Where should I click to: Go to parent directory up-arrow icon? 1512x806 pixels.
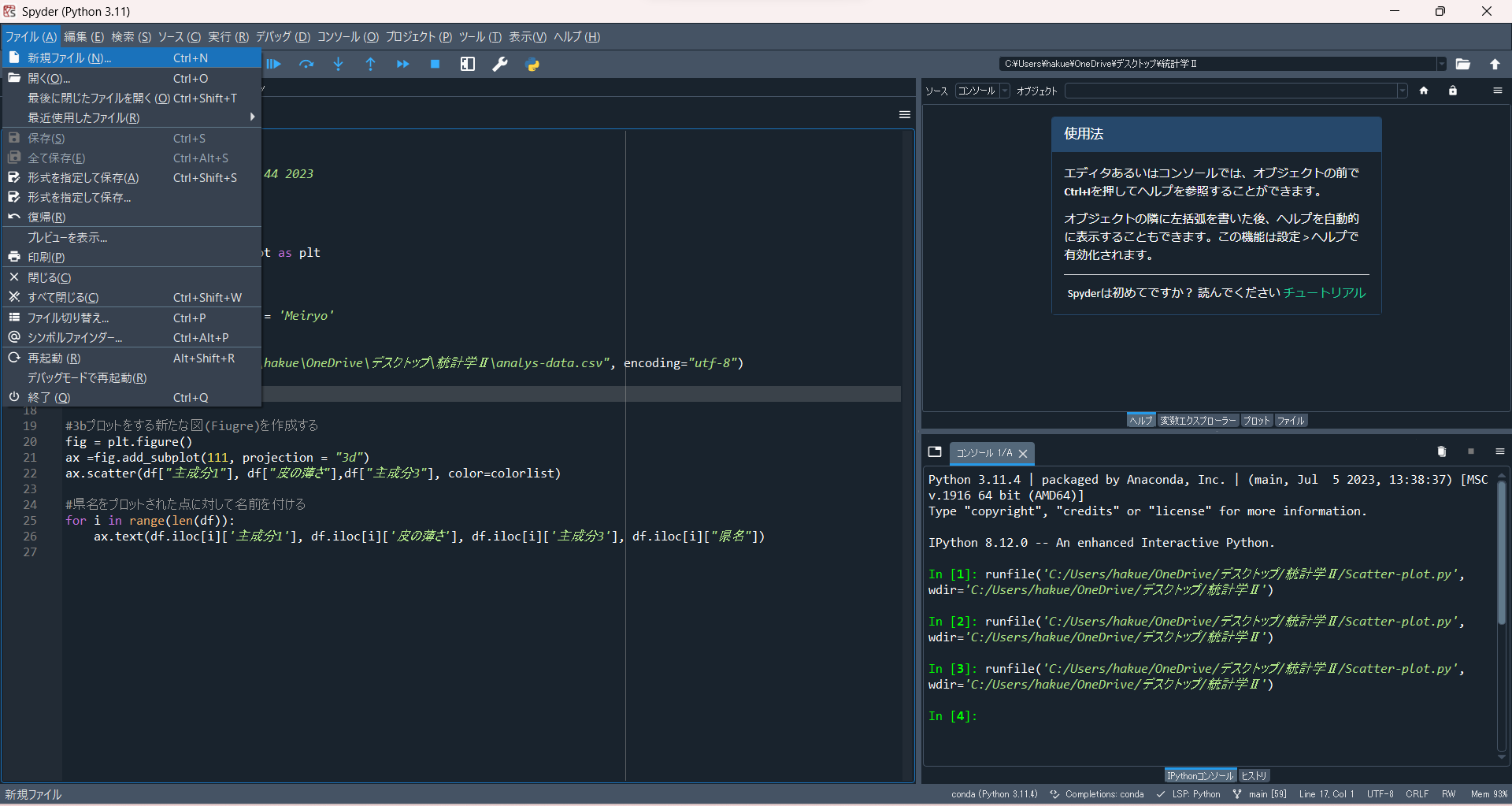pyautogui.click(x=1495, y=64)
